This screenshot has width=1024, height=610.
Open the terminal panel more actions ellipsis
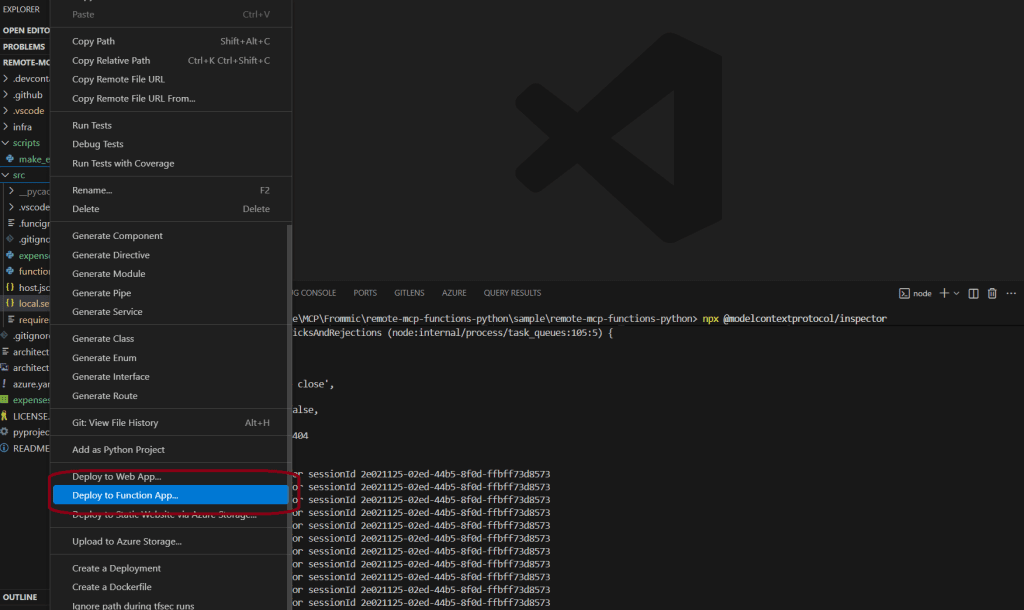click(1010, 293)
